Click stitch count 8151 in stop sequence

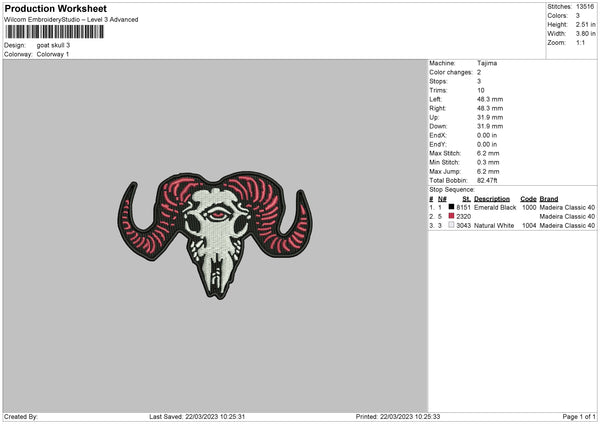click(x=463, y=207)
